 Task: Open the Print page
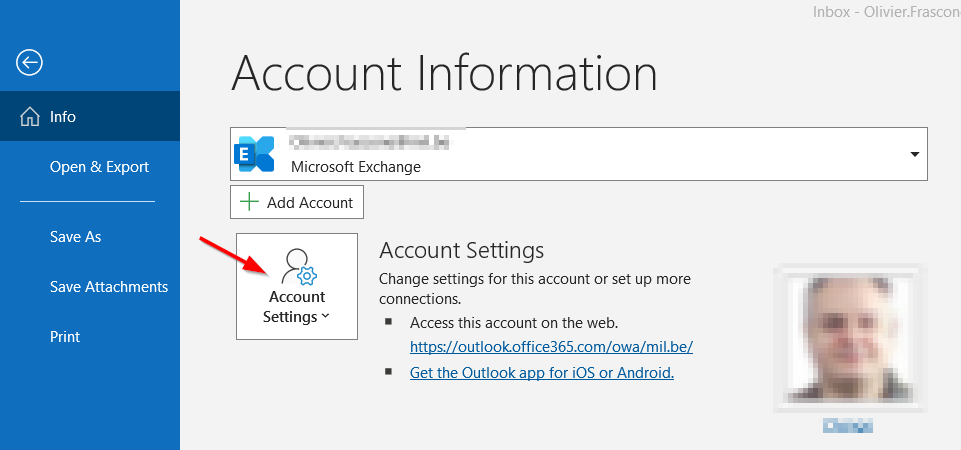(x=65, y=337)
